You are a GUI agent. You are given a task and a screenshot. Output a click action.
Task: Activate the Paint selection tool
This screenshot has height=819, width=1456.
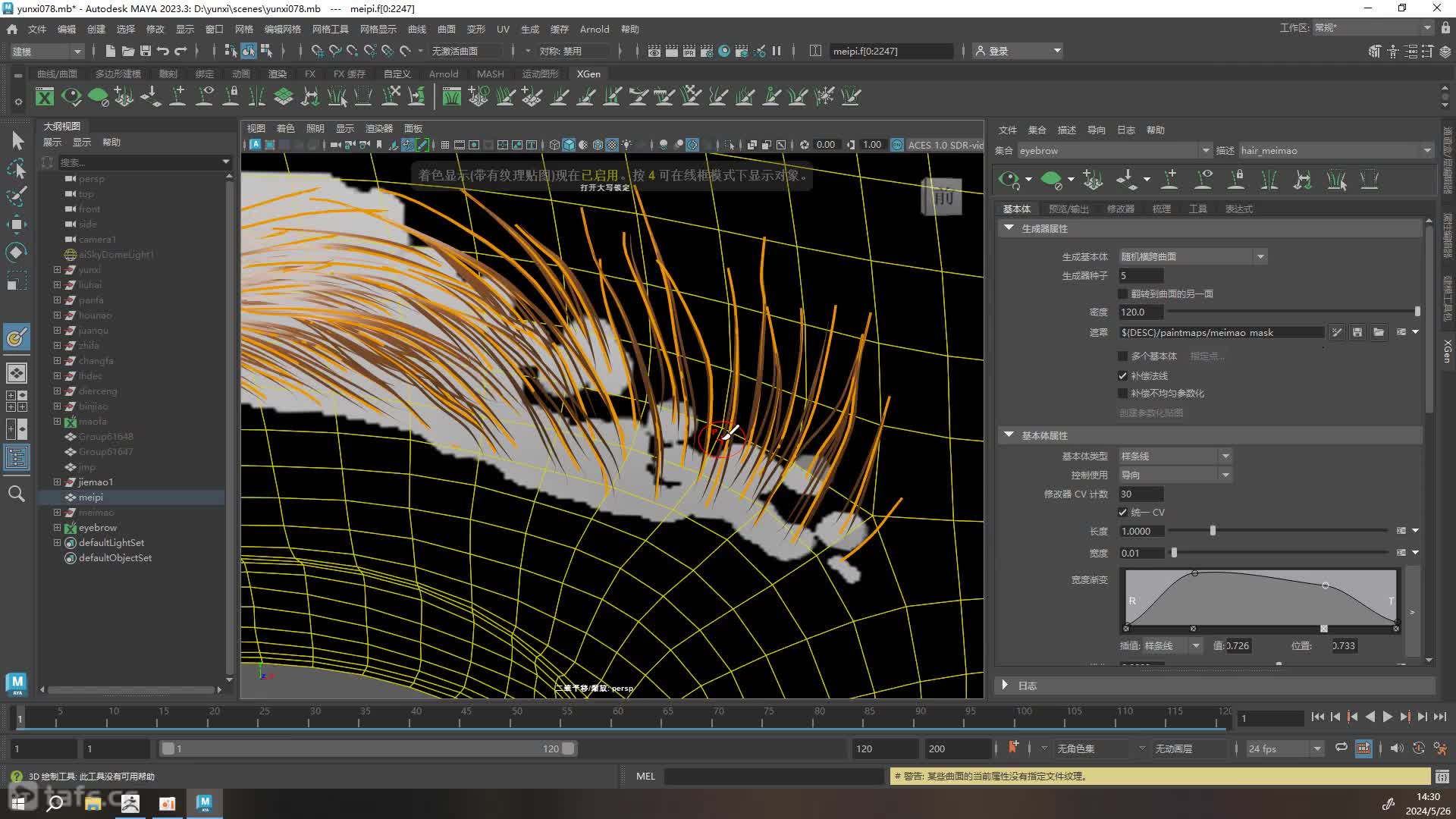[17, 196]
